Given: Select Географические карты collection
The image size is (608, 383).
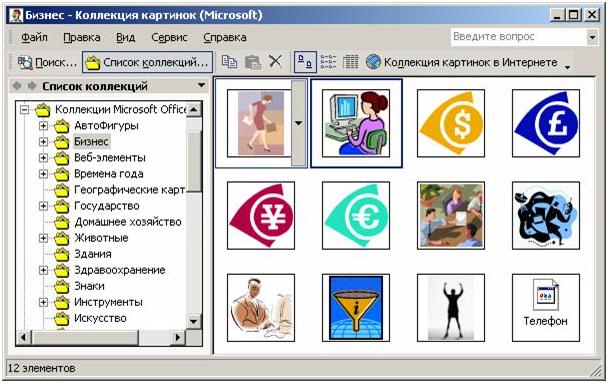Looking at the screenshot, I should (130, 190).
